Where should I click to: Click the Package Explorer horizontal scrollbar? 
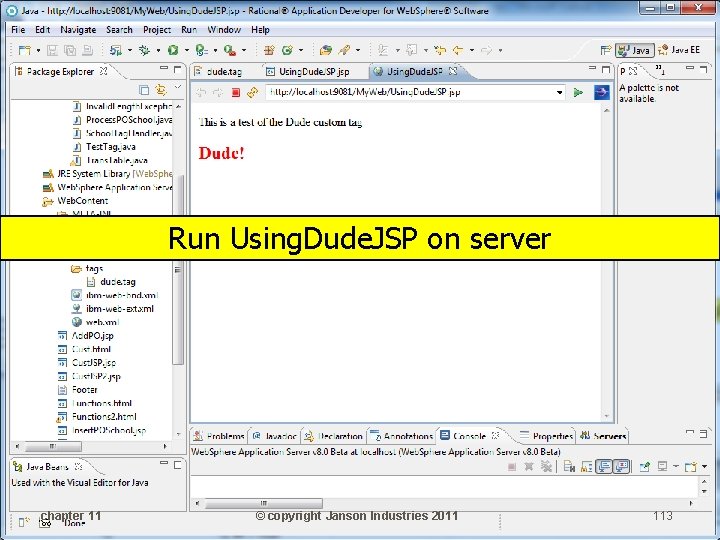(x=90, y=446)
